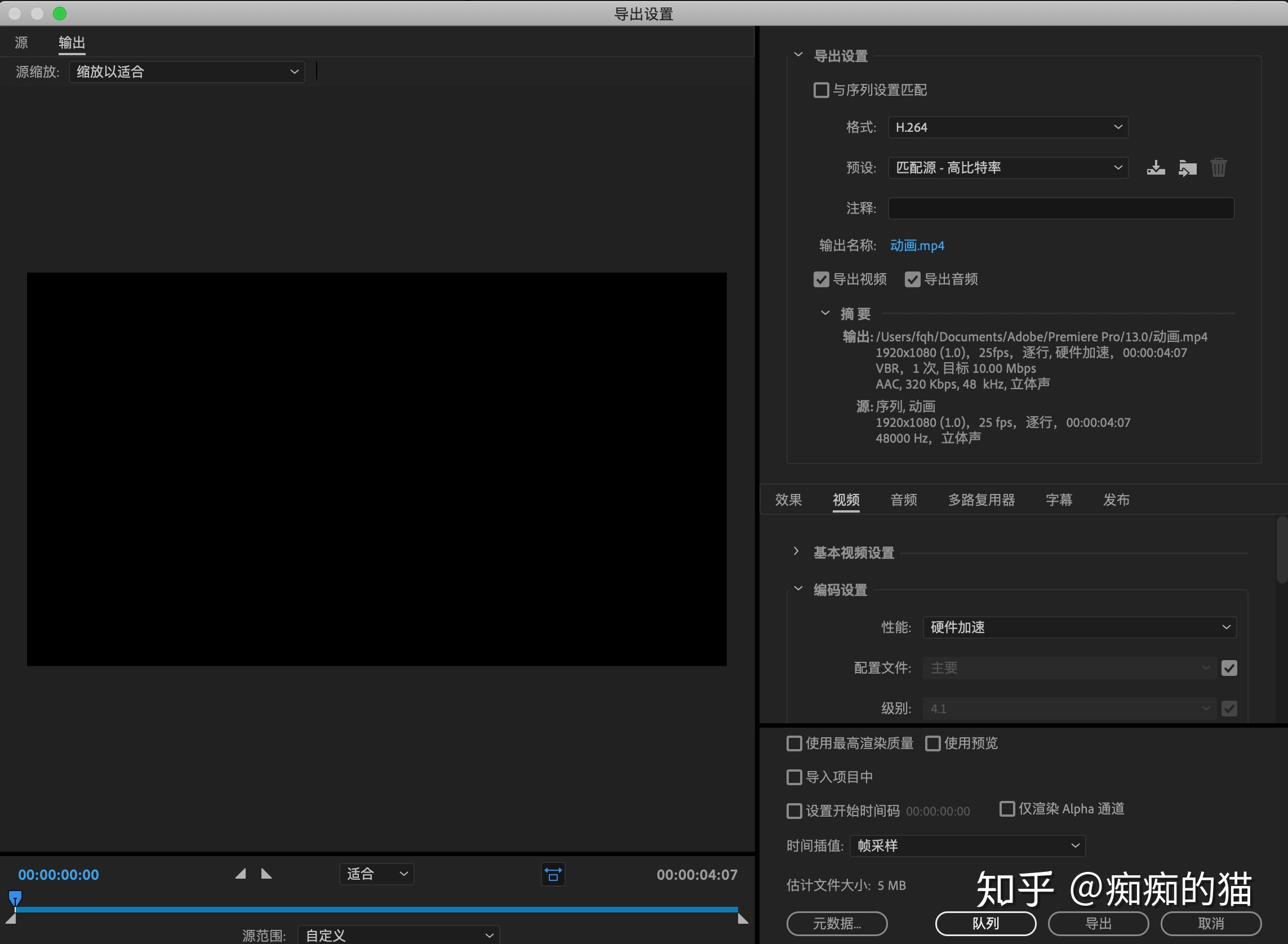Open the 源范围 自定义 dropdown
1288x944 pixels.
398,936
